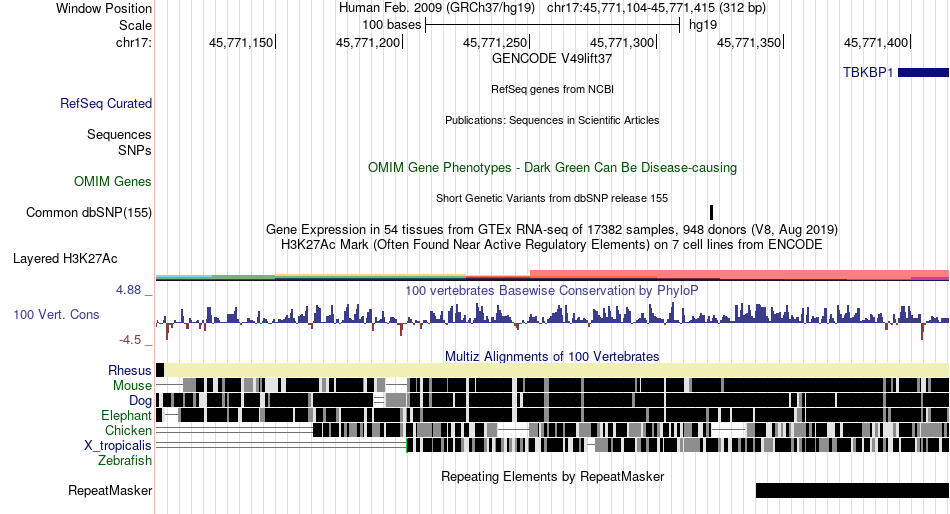Select the dbSNP variant tick mark
The image size is (950, 514).
pos(711,212)
